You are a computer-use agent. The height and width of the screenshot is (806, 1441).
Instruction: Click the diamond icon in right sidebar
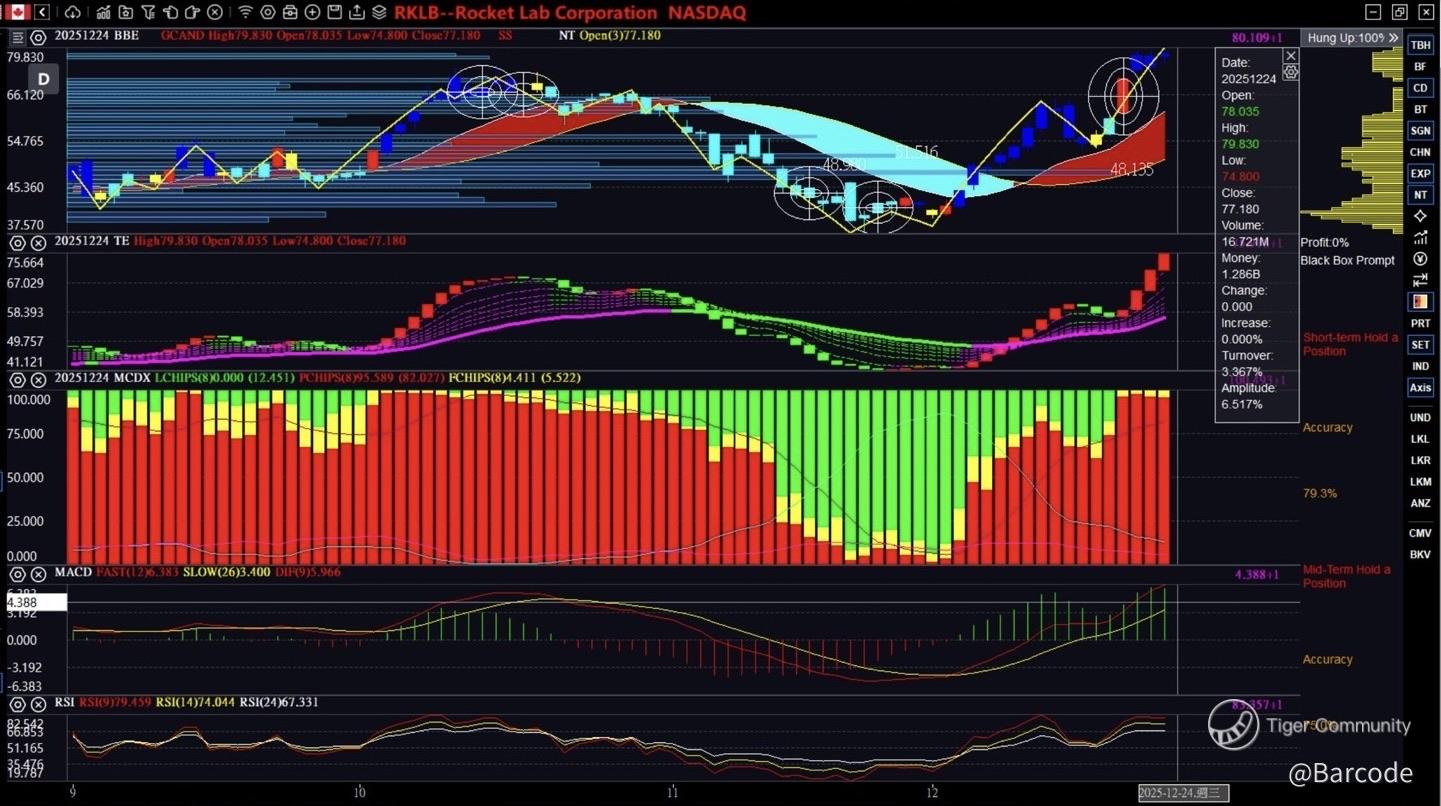1419,216
